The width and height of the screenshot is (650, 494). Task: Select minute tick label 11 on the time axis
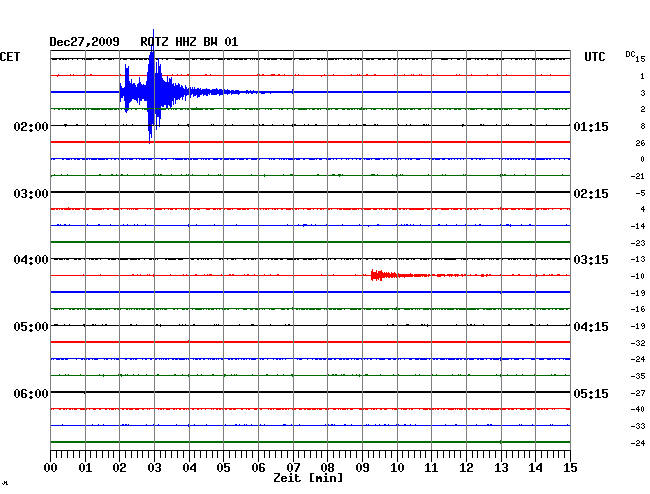[x=432, y=468]
